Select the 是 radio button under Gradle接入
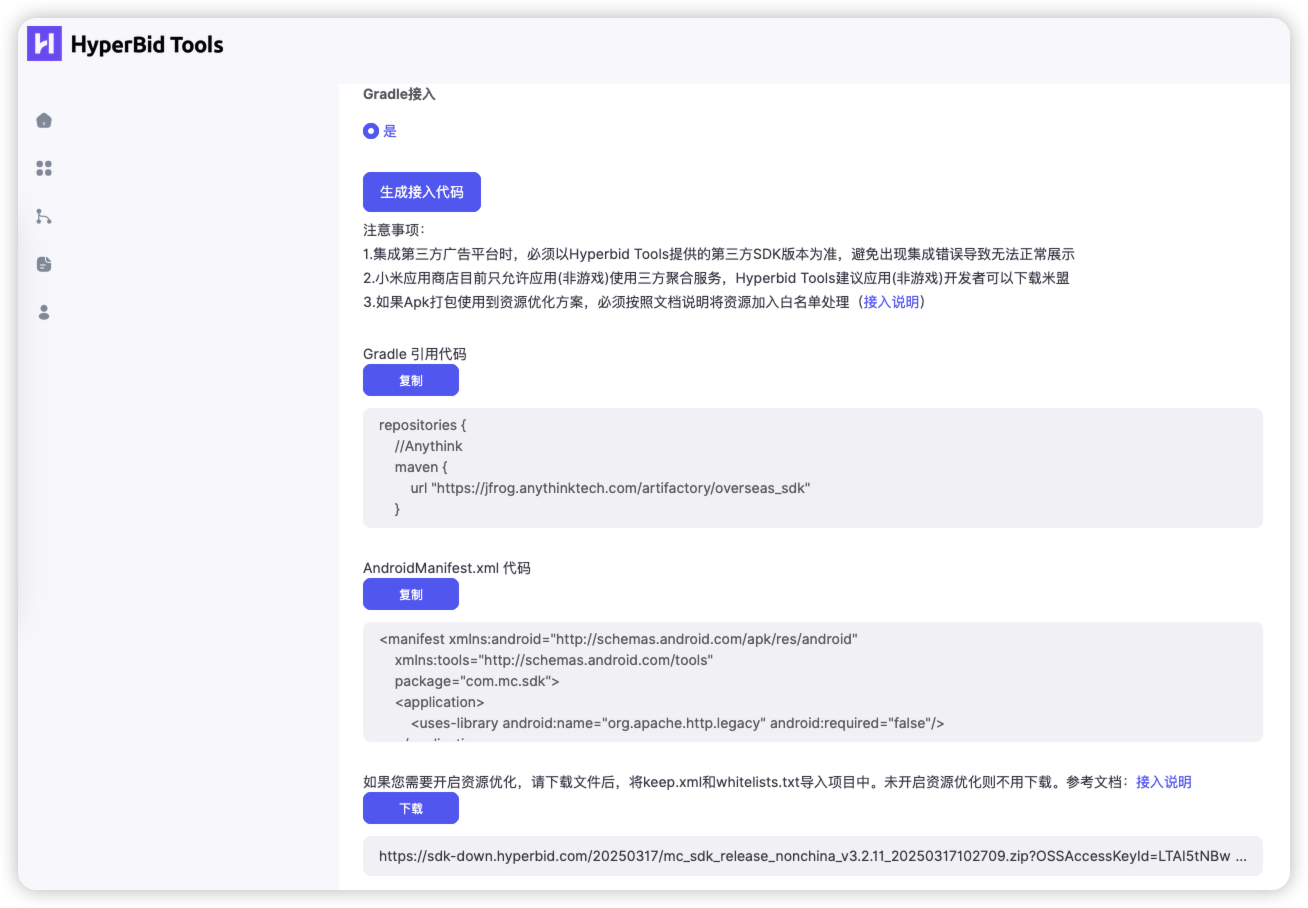The image size is (1308, 908). [371, 131]
